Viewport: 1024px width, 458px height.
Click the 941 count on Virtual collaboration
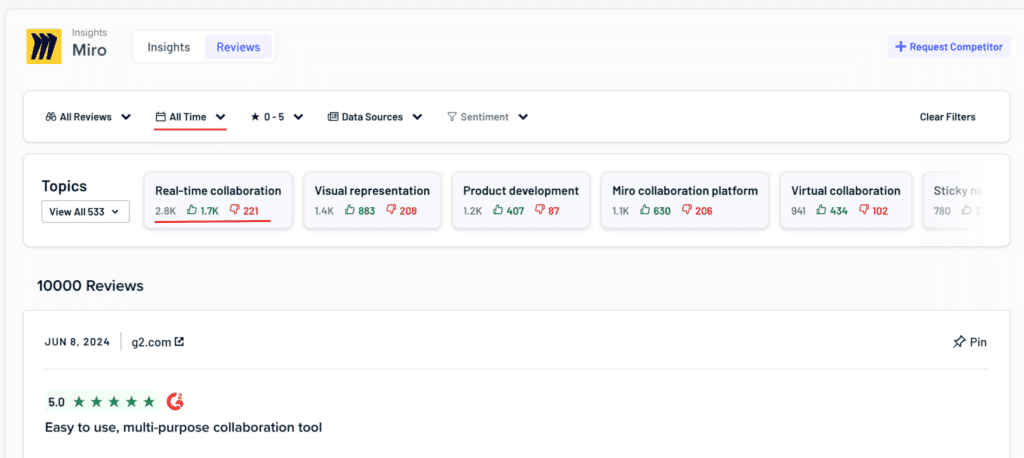point(799,210)
